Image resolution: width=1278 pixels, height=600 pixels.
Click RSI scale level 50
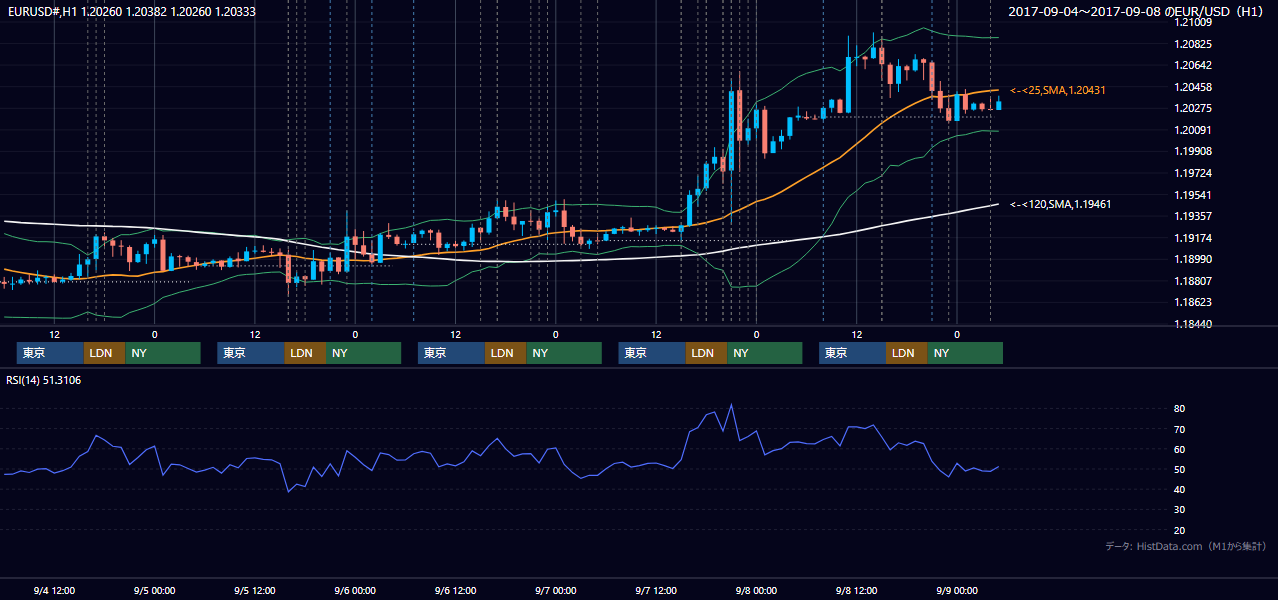click(1180, 469)
